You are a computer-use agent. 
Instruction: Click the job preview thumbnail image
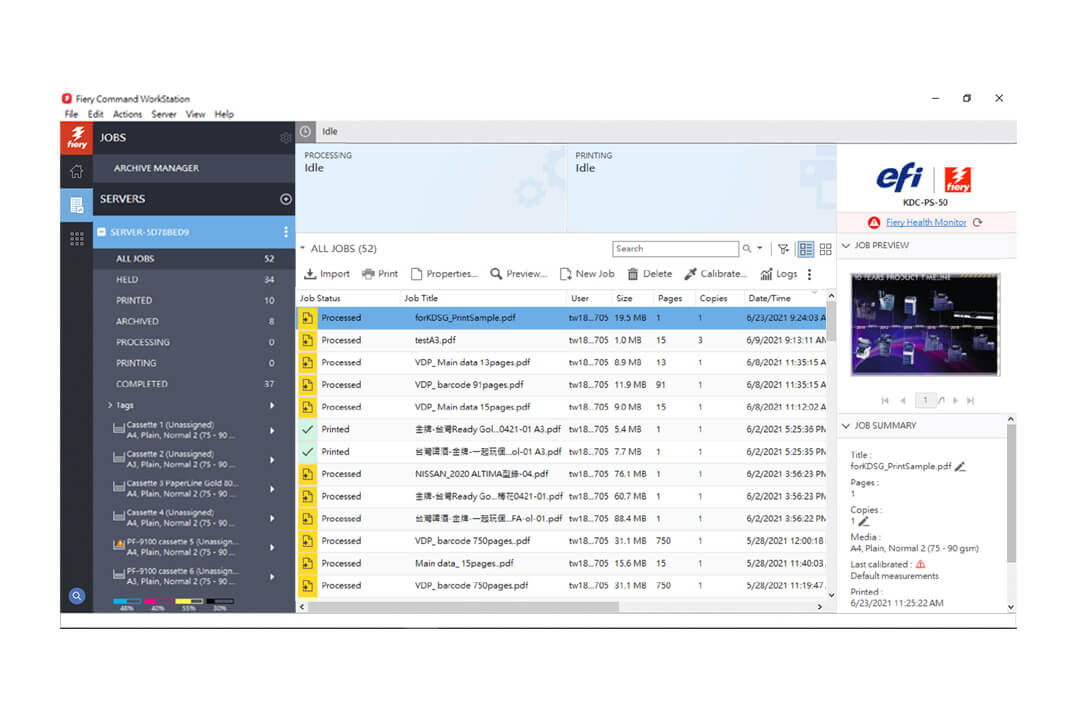click(925, 325)
